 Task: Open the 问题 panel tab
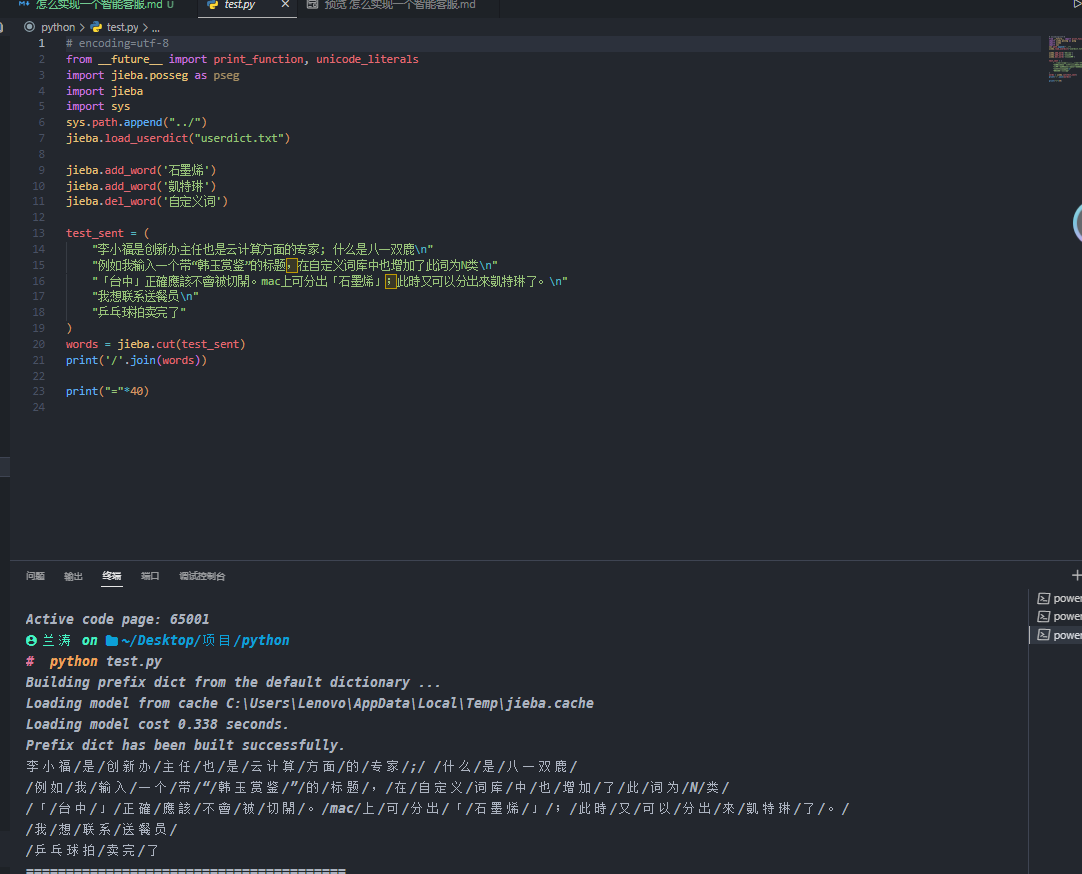click(35, 576)
